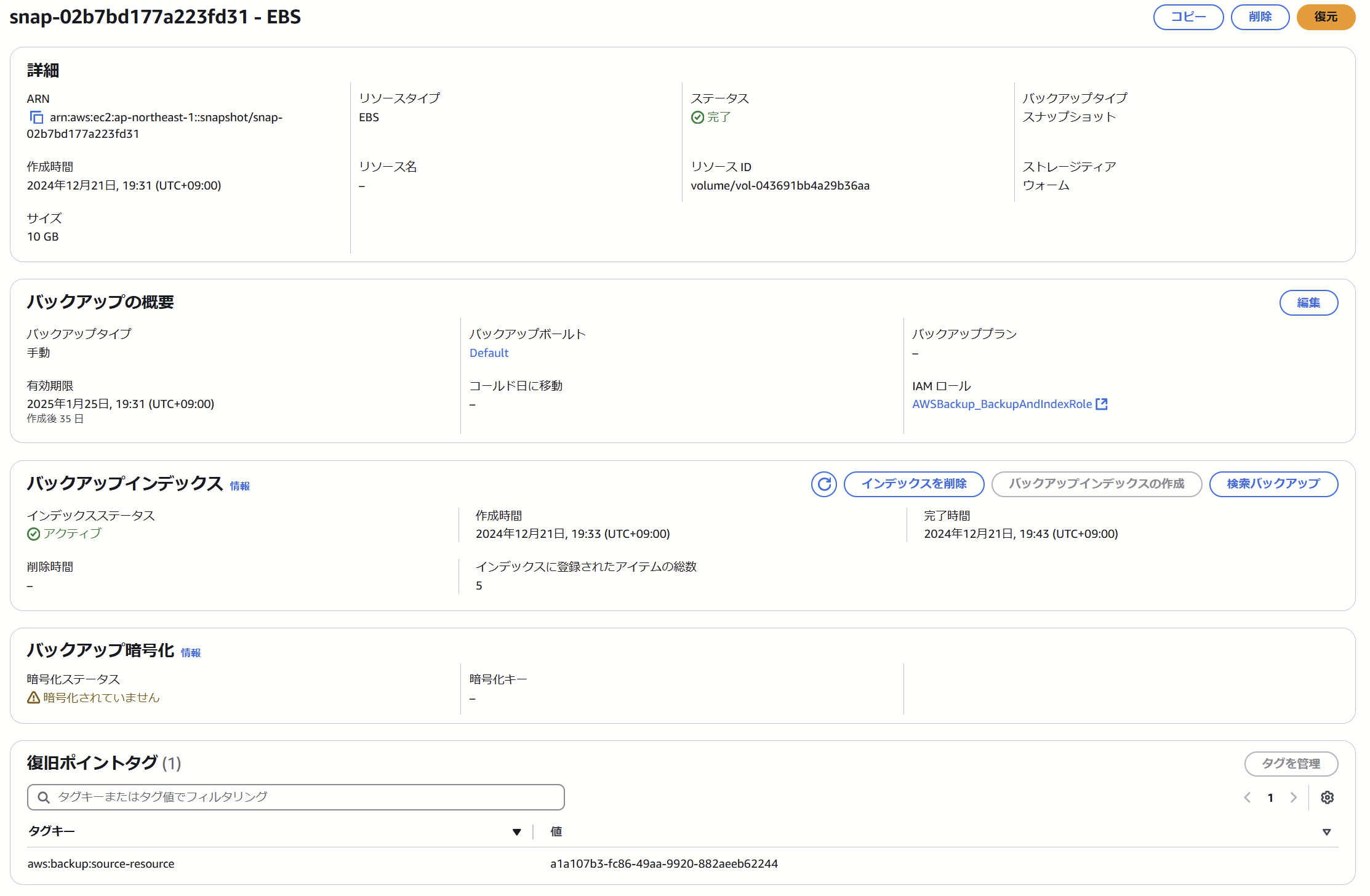Screen dimensions: 1370x896
Task: Open AWSBackup_BackupAndIndexRole link
Action: 1001,404
